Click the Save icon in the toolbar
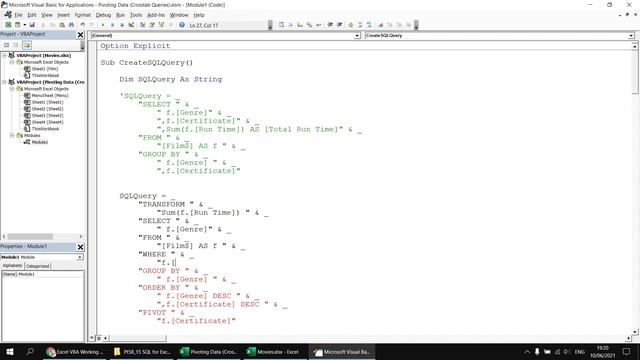 tap(32, 25)
